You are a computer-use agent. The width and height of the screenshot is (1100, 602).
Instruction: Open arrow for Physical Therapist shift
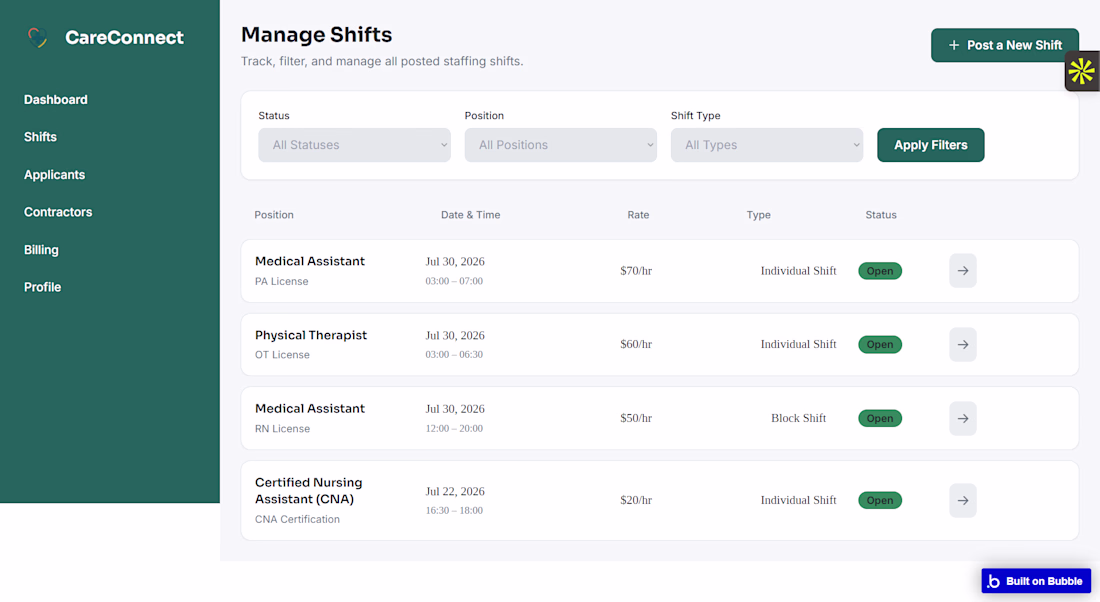[962, 345]
